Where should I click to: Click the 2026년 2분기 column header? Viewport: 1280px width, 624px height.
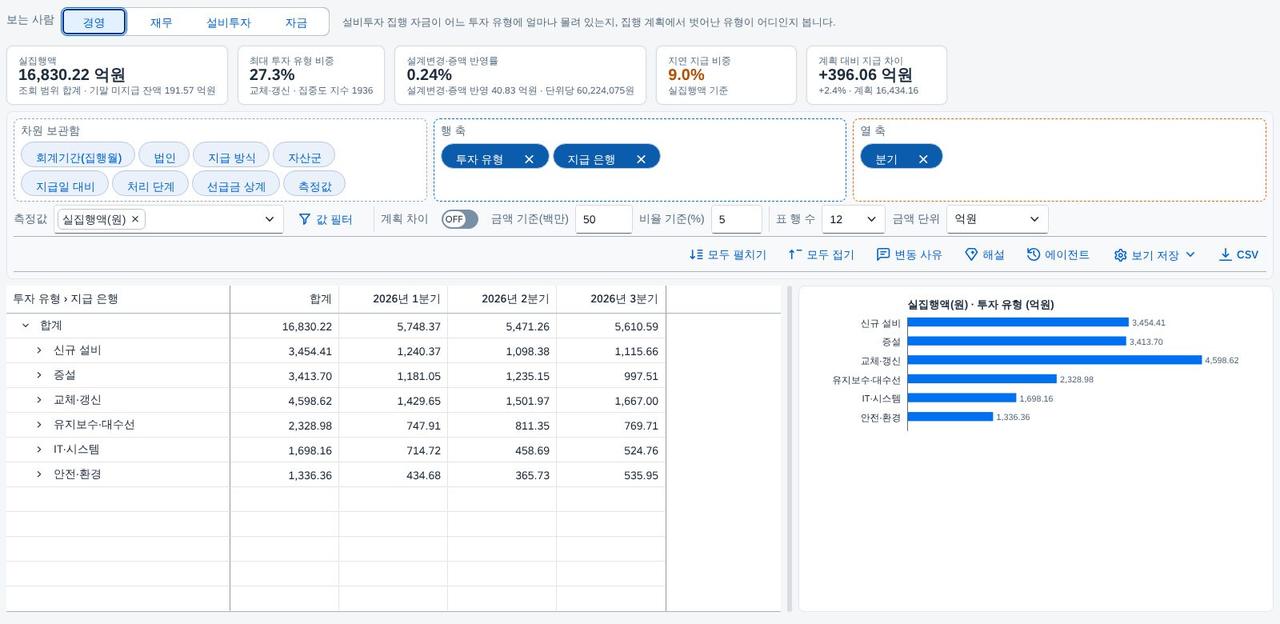click(x=502, y=299)
